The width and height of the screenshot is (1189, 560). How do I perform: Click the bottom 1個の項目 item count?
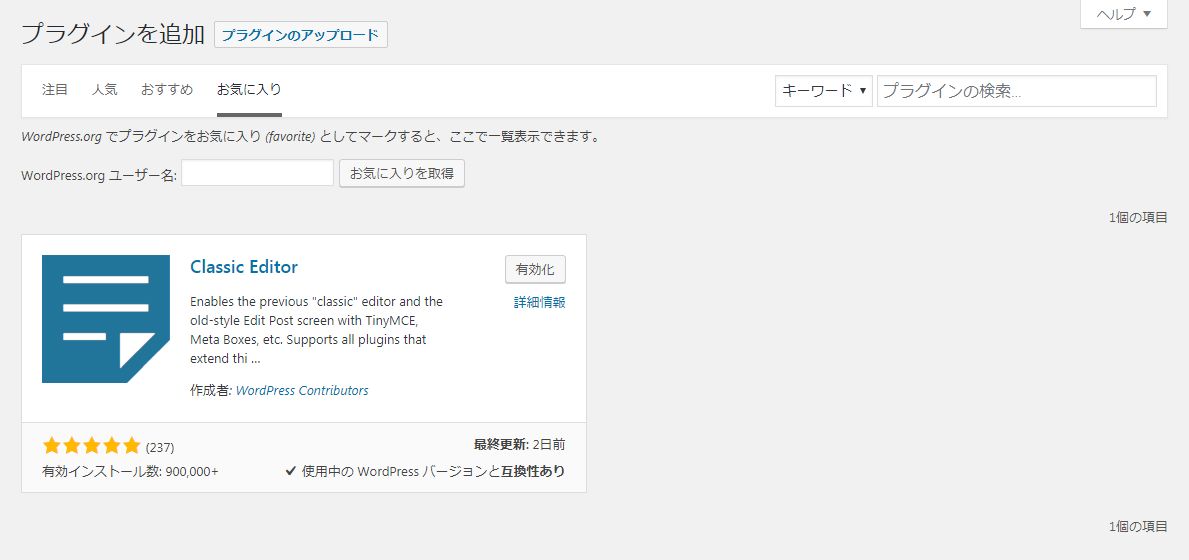[x=1138, y=527]
